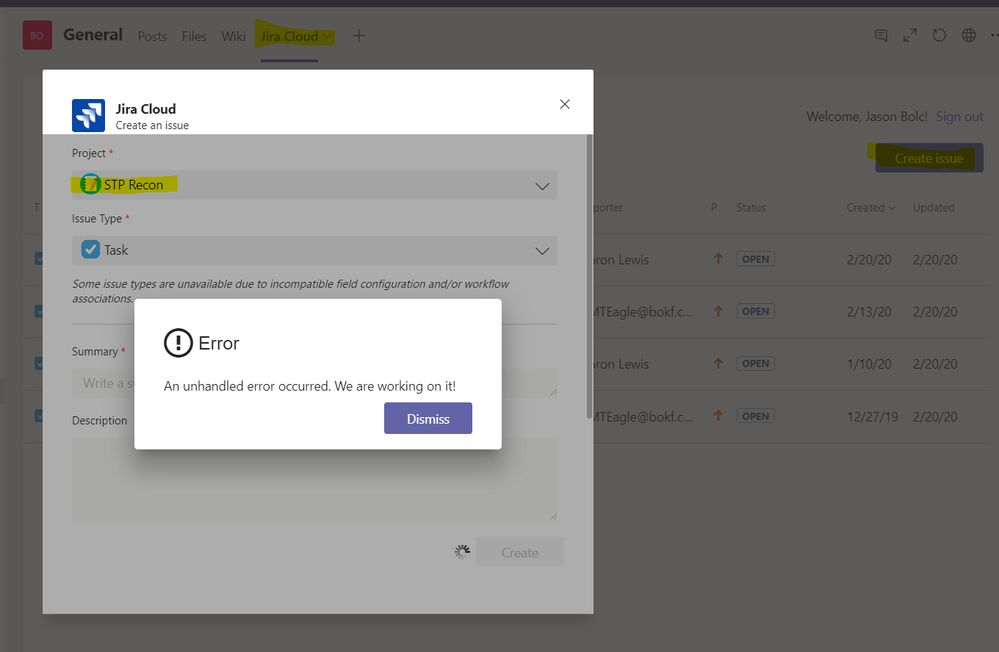Open the Project dropdown showing STP Recon
Image resolution: width=999 pixels, height=652 pixels.
[x=314, y=185]
